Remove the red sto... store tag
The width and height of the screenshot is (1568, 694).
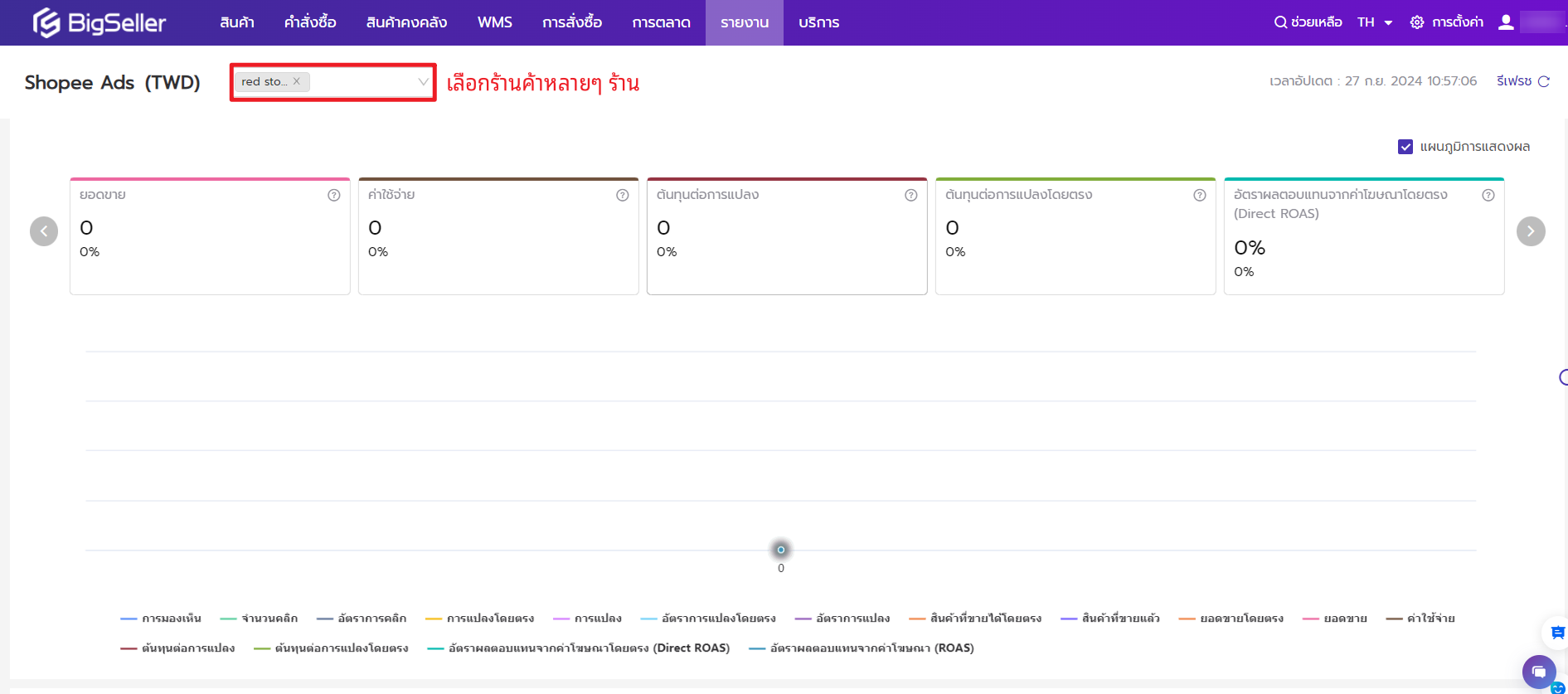(297, 81)
